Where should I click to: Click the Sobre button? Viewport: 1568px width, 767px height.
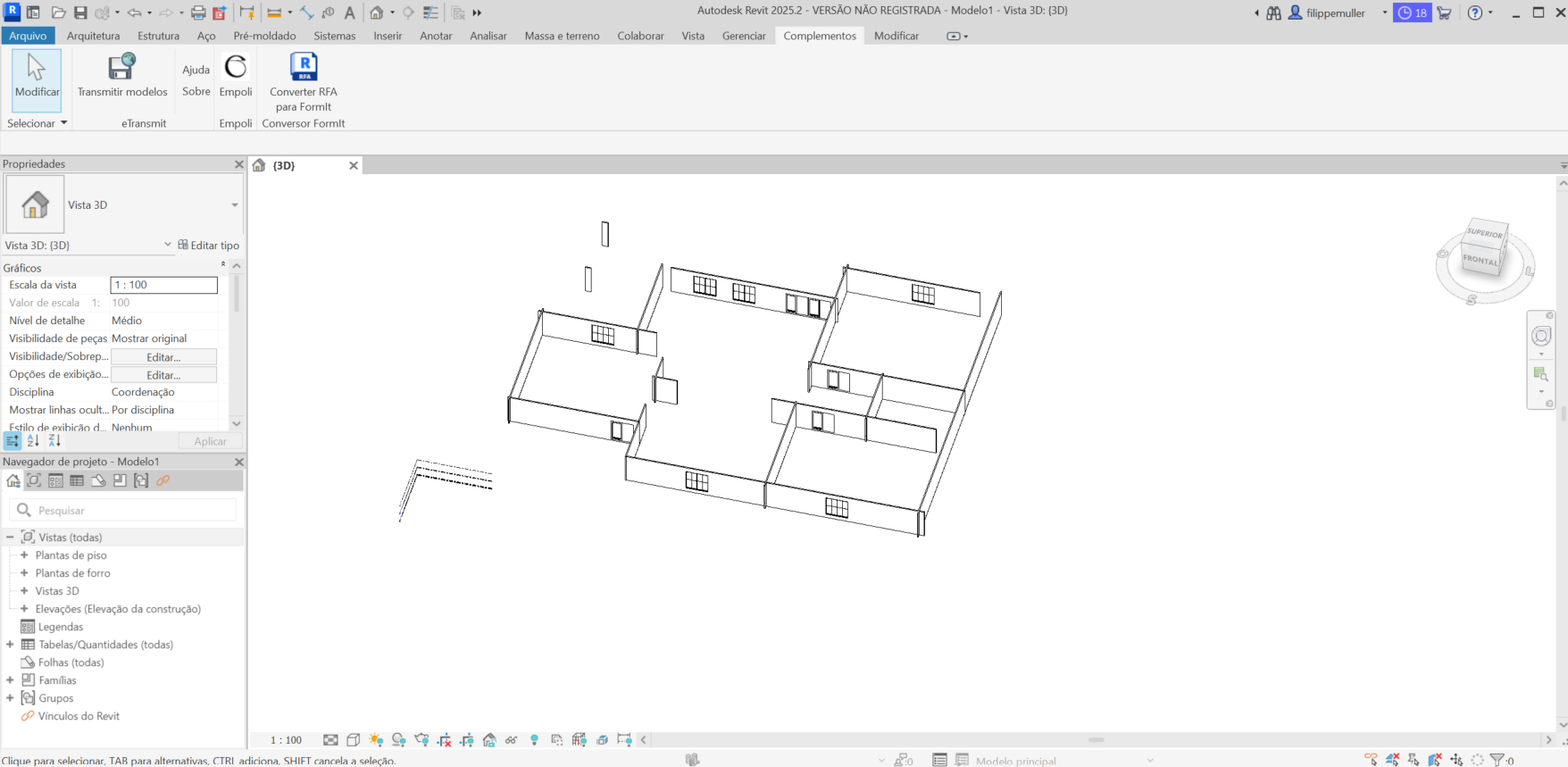pos(196,91)
